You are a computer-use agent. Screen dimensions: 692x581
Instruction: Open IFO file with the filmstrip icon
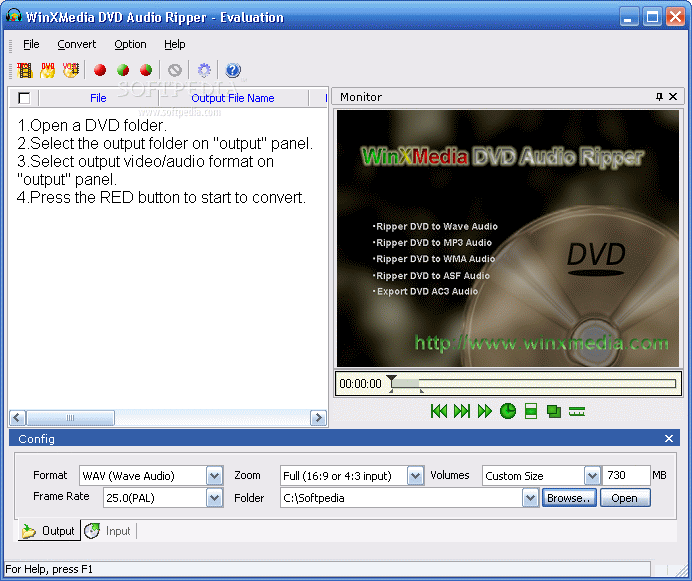(25, 70)
